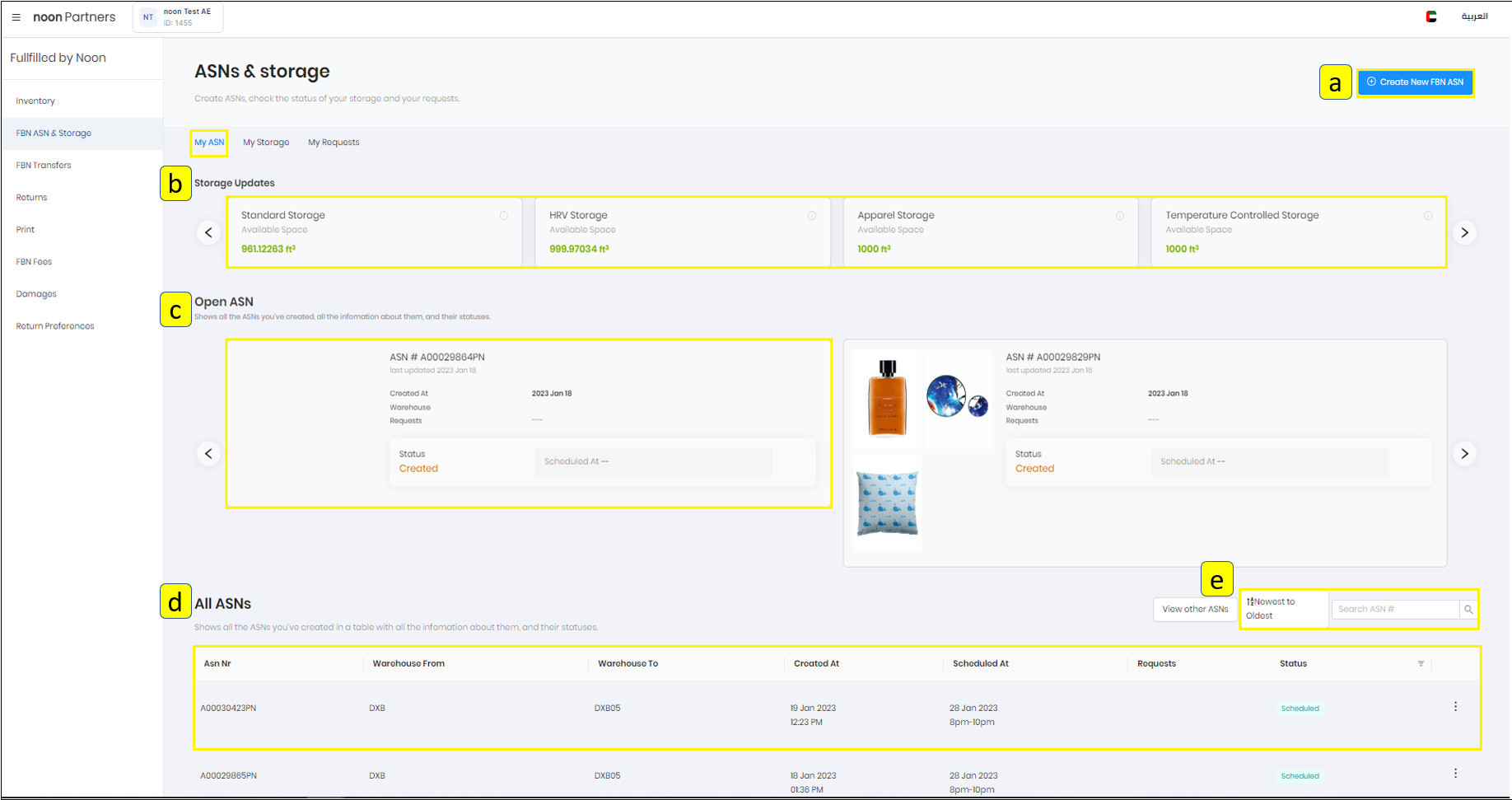
Task: Click Created status on ASN A00029864PN card
Action: [x=418, y=469]
